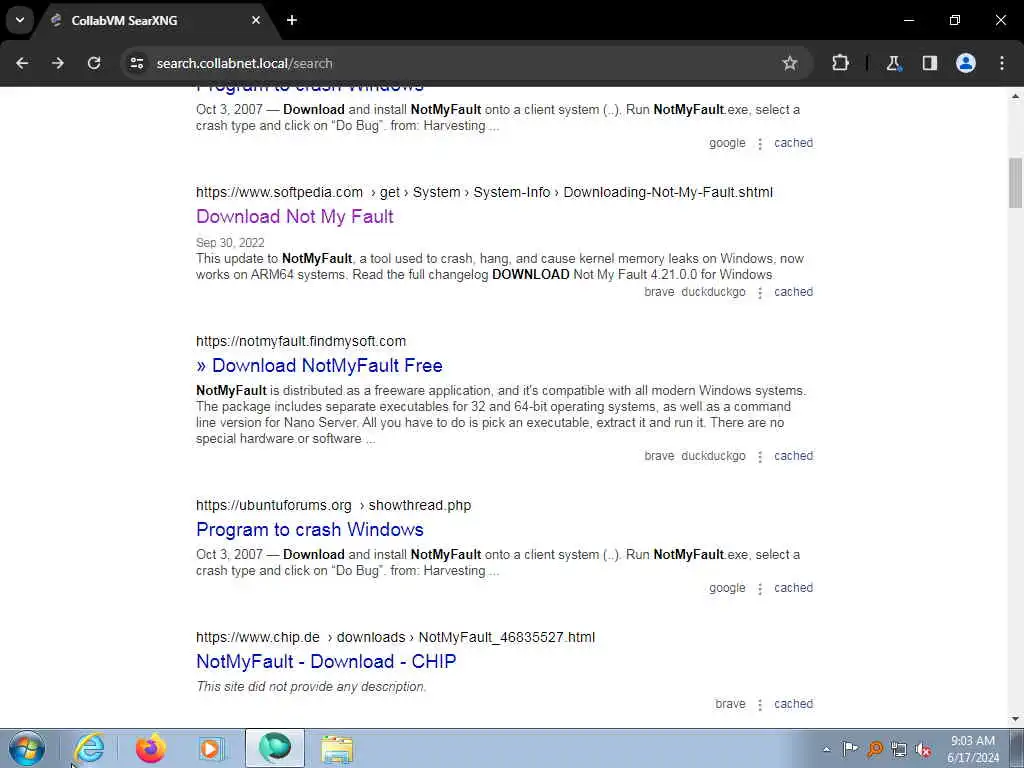
Task: Open the NotMyFault - Download - CHIP result
Action: (326, 662)
